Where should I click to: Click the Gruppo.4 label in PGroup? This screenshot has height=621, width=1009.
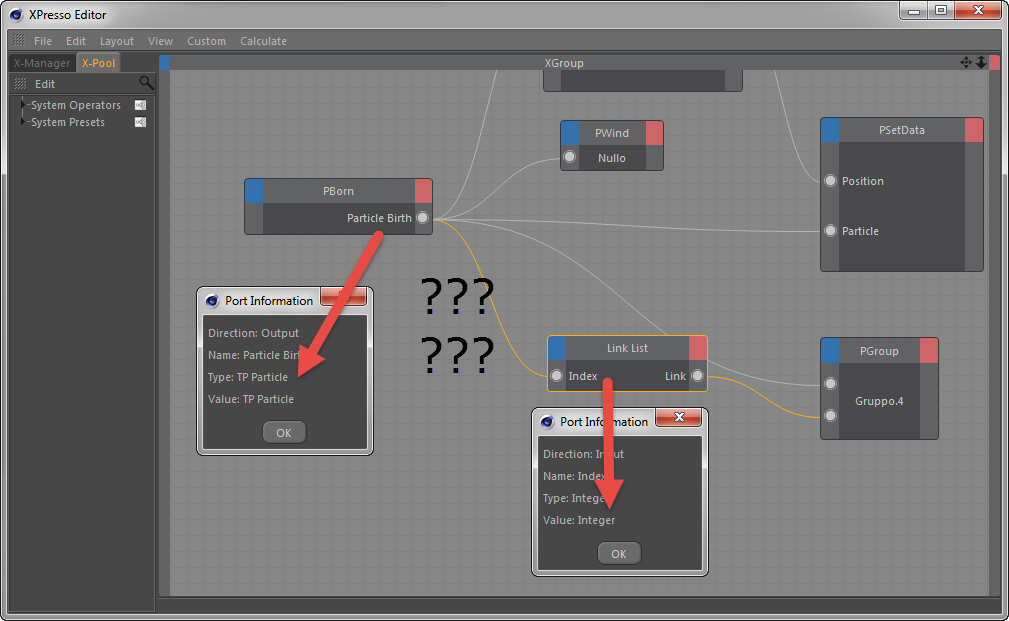[x=879, y=401]
